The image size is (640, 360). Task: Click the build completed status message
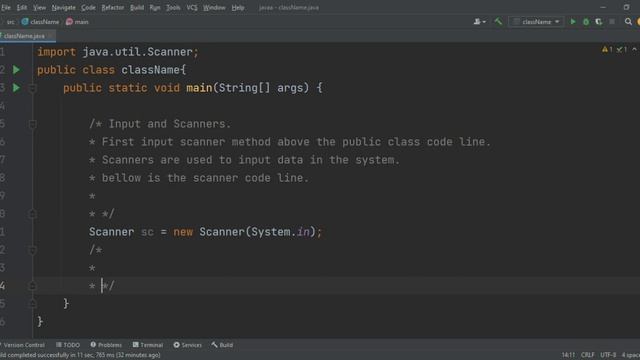80,355
